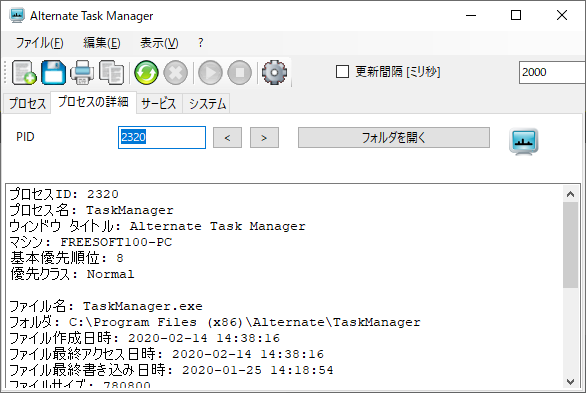This screenshot has width=586, height=393.
Task: Click the monitor icon beside フォルダを開く
Action: [524, 142]
